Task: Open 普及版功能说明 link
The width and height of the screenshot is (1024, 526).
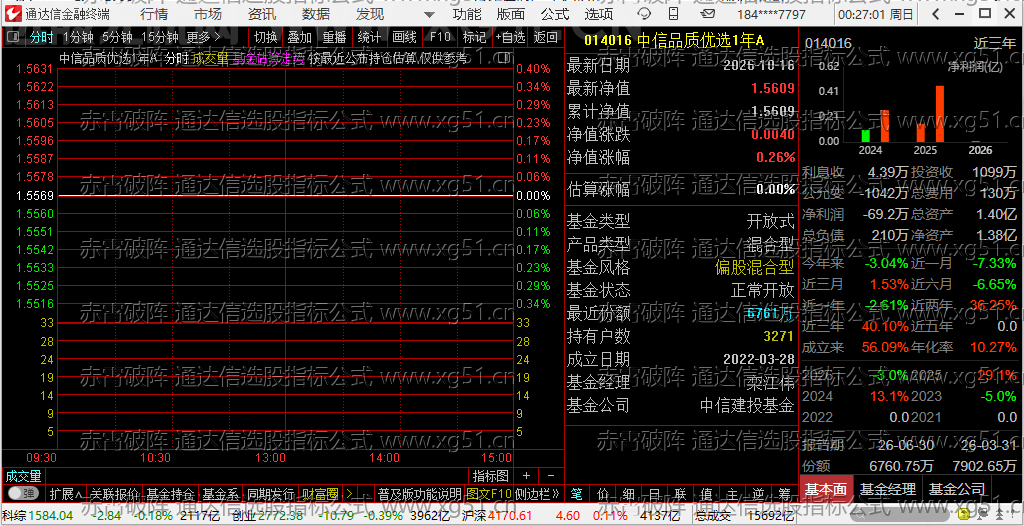Action: pyautogui.click(x=419, y=493)
